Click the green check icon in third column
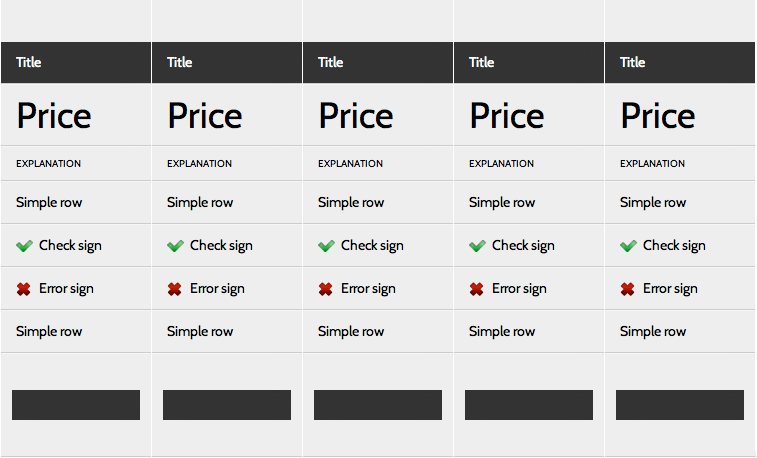The width and height of the screenshot is (757, 458). [326, 246]
